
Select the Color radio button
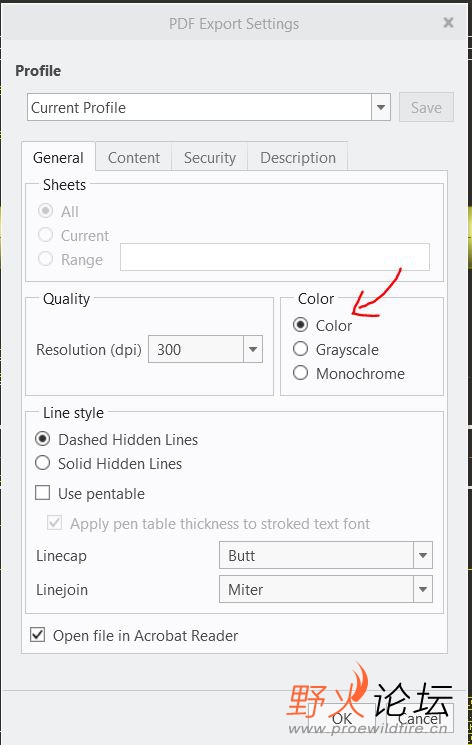coord(300,325)
